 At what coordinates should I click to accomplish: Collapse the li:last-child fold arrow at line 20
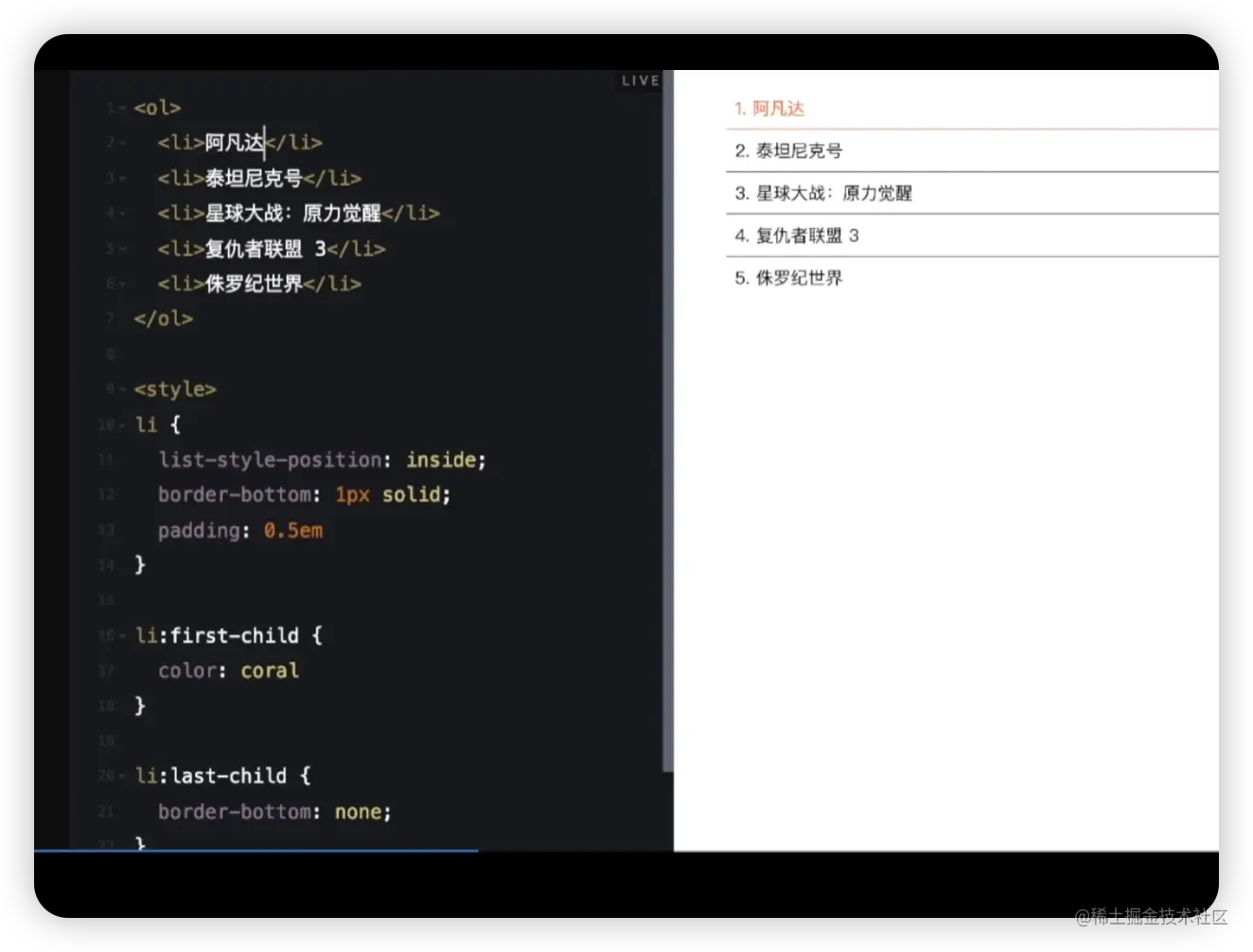123,776
